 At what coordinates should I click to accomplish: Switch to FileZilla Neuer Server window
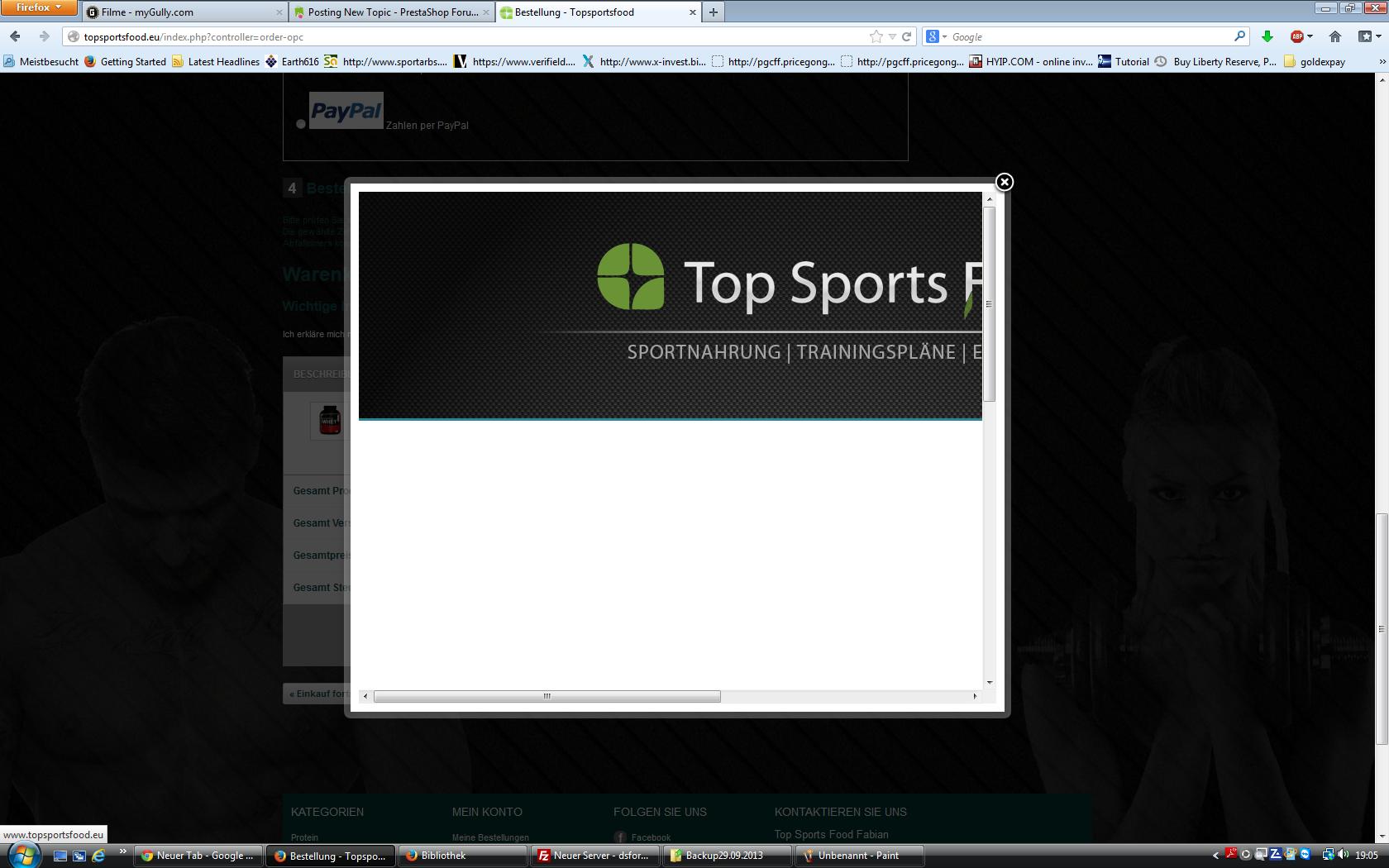pyautogui.click(x=594, y=856)
